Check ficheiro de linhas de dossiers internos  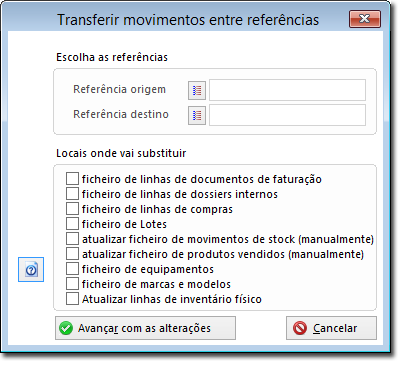72,194
